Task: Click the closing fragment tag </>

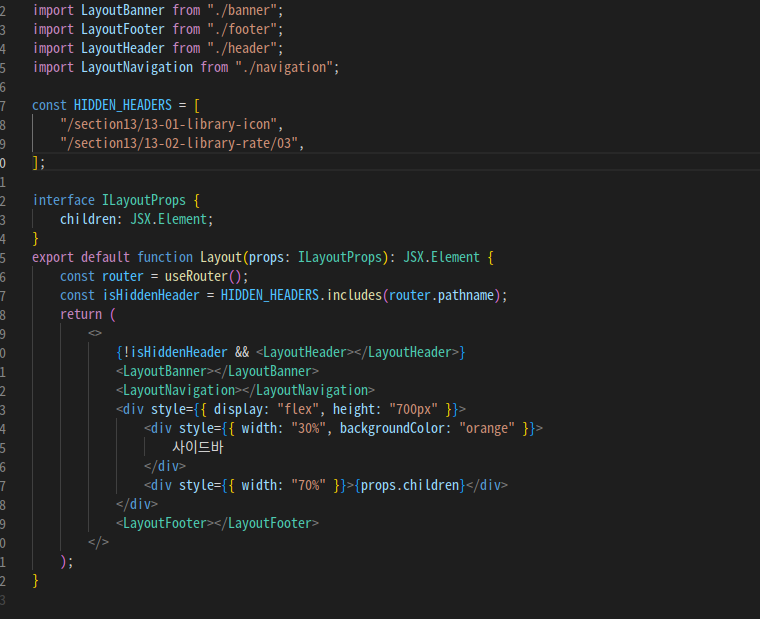Action: (98, 542)
